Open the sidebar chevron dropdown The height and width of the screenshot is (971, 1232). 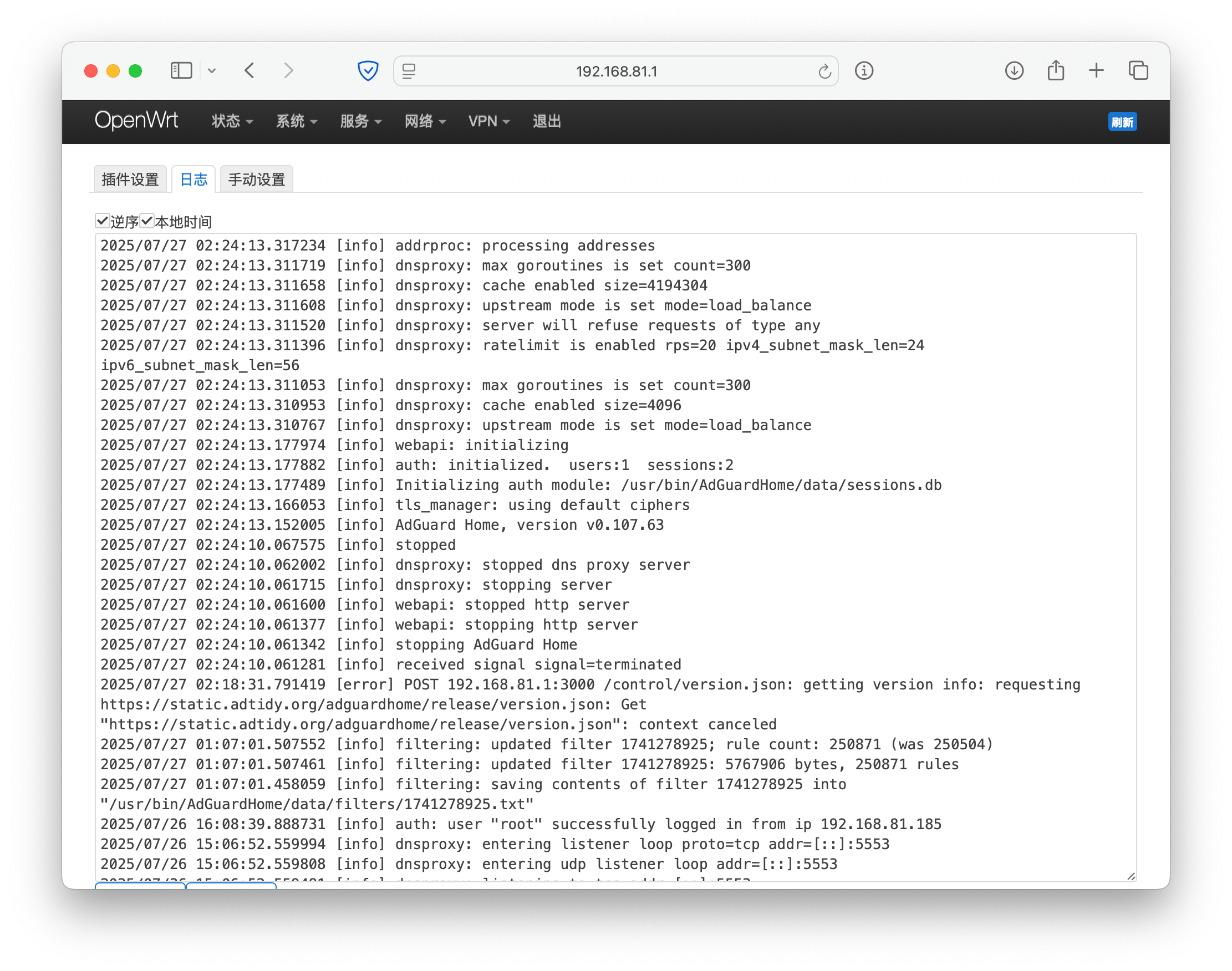(x=212, y=70)
